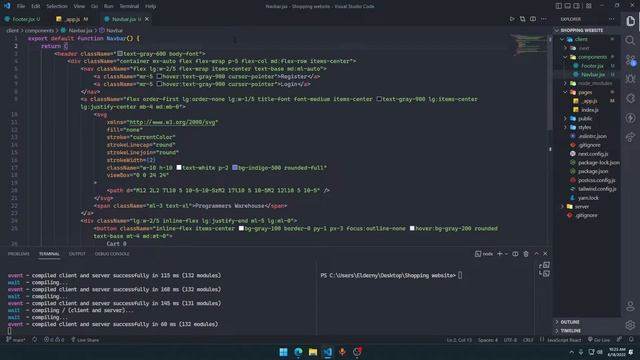Click the bg-gray-100 color swatch
The image size is (640, 360).
point(241,229)
